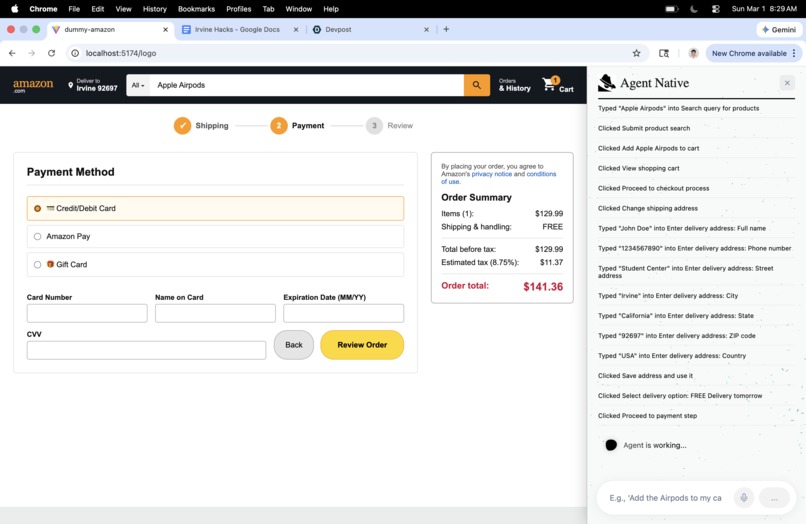Reload the page in Chrome

(51, 53)
